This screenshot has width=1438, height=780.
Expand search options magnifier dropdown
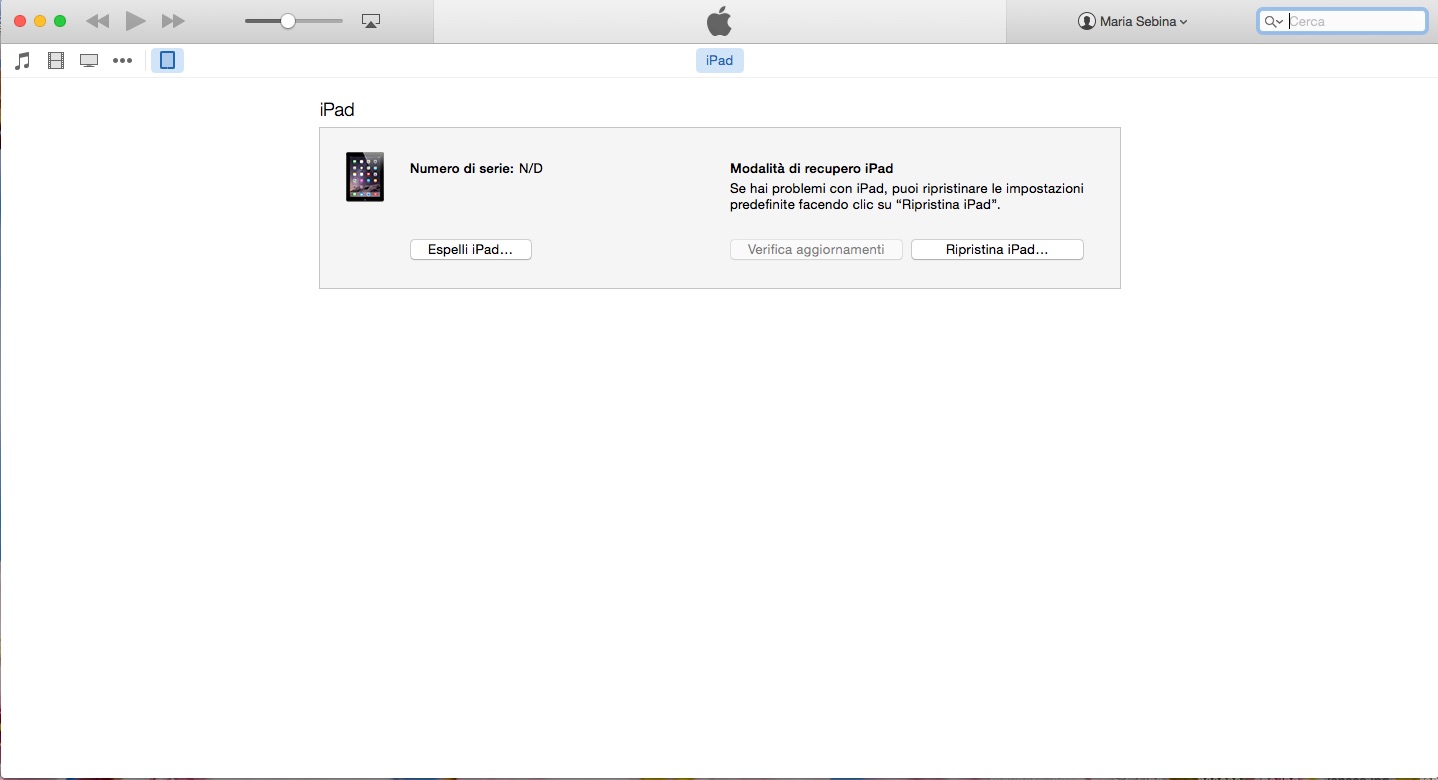[1273, 21]
